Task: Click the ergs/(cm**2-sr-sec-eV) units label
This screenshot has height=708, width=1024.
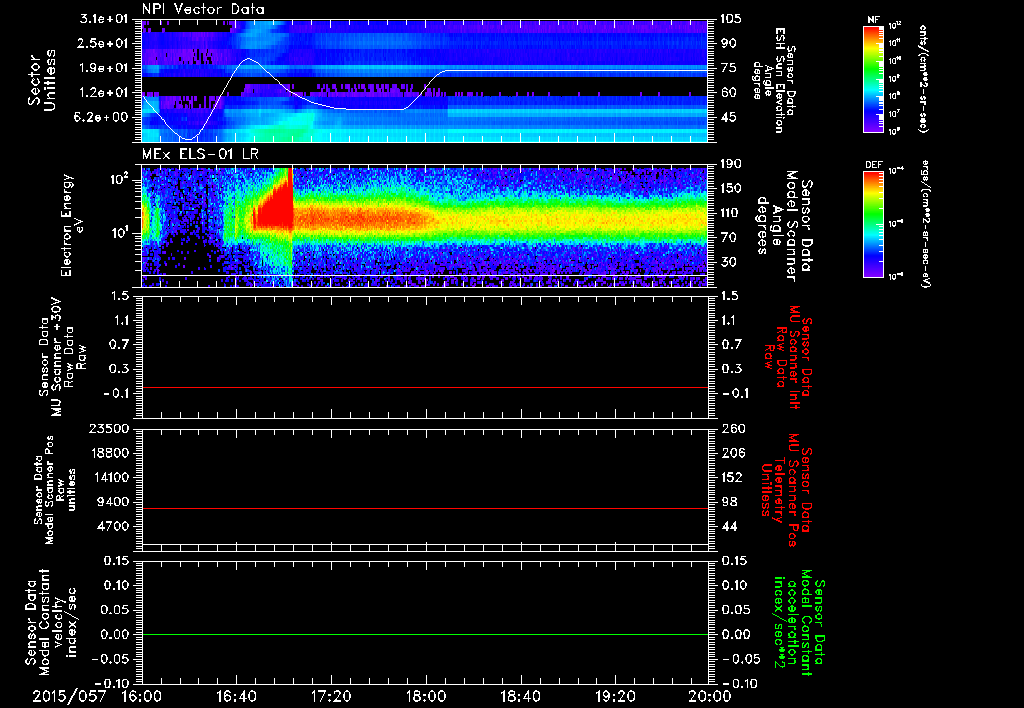Action: (x=925, y=224)
